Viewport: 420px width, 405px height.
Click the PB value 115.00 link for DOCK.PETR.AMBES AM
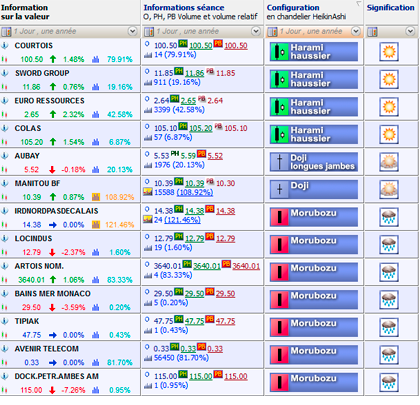pyautogui.click(x=236, y=377)
